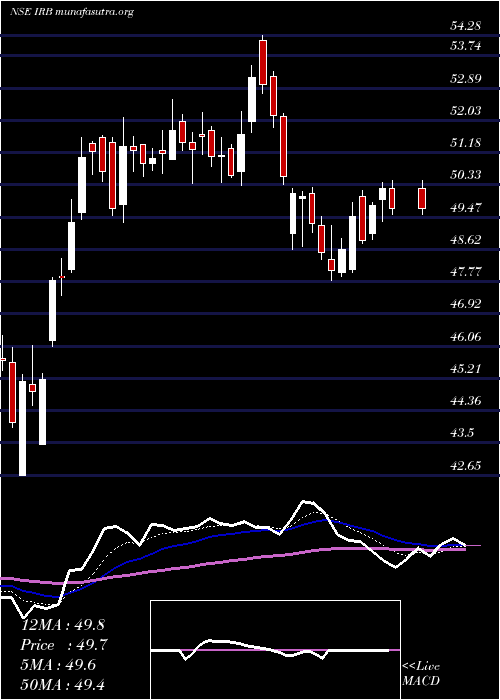Click the 51.18 price axis label
This screenshot has width=500, height=700.
pos(465,143)
